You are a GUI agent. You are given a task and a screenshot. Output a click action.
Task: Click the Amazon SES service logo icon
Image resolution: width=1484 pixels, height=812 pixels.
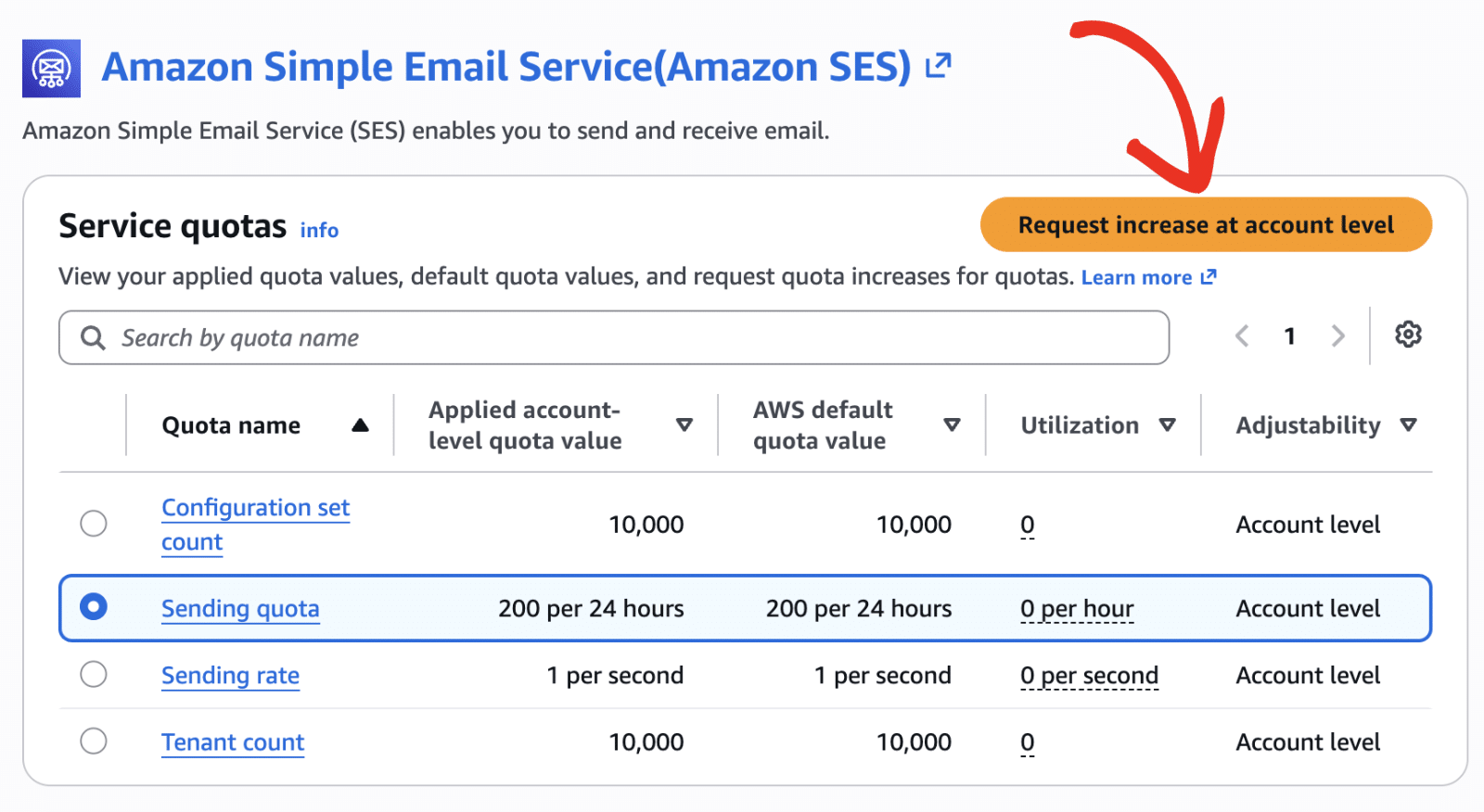click(x=51, y=68)
